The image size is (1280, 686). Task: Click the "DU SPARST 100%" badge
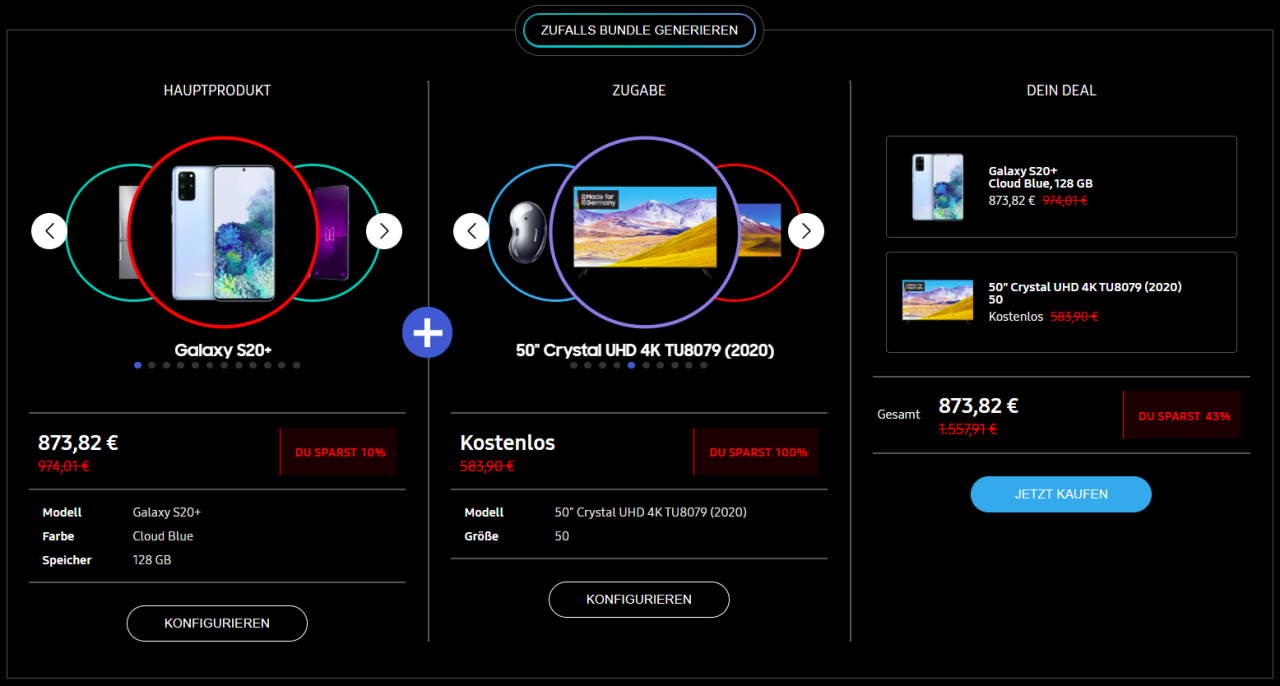[758, 452]
